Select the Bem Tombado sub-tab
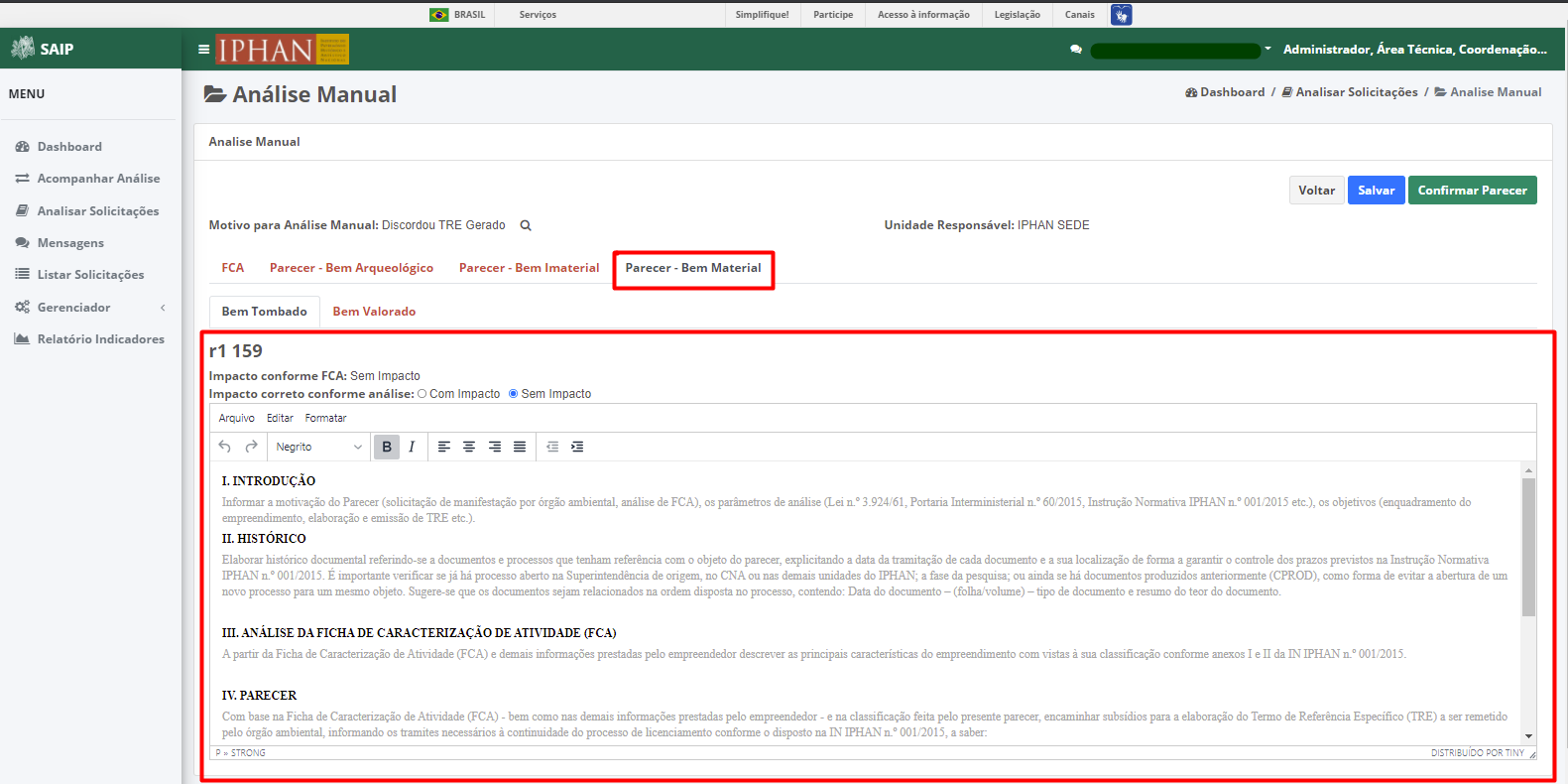Screen dimensions: 1568x784 [x=265, y=312]
